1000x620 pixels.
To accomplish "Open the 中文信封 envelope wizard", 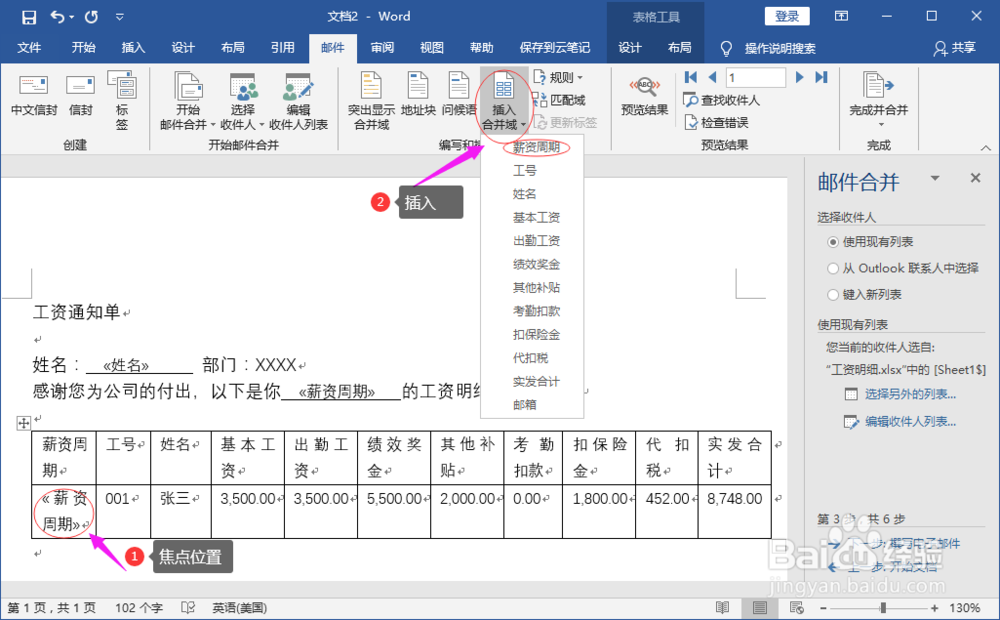I will coord(34,94).
